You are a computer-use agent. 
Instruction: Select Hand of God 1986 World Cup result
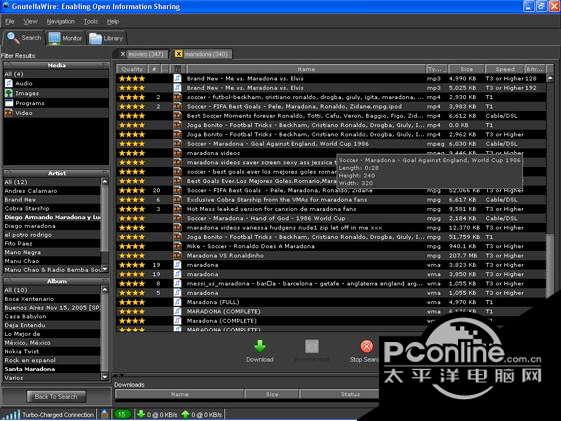coord(331,219)
